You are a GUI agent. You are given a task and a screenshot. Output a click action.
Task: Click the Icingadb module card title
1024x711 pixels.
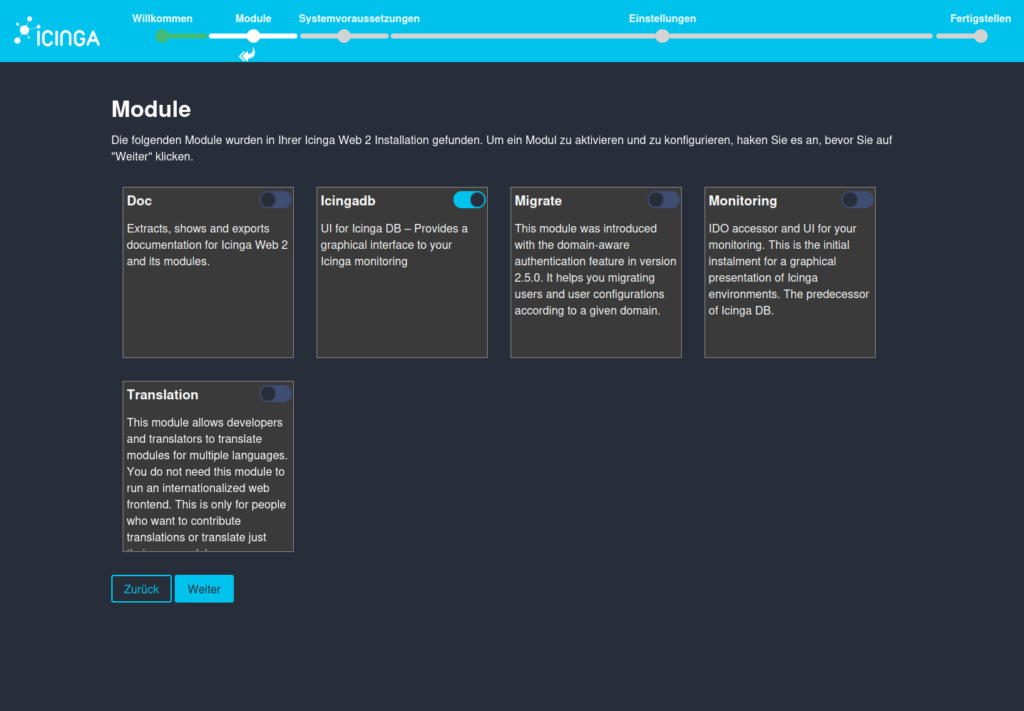pos(348,201)
